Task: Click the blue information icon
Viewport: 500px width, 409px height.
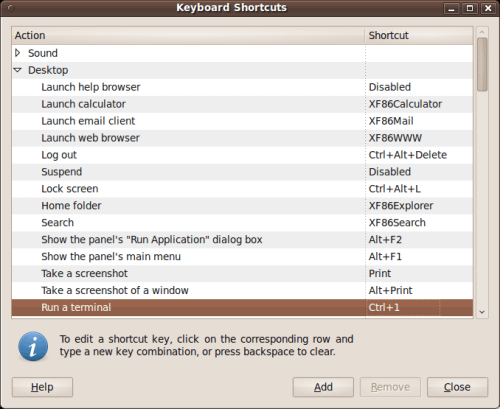Action: click(x=33, y=346)
